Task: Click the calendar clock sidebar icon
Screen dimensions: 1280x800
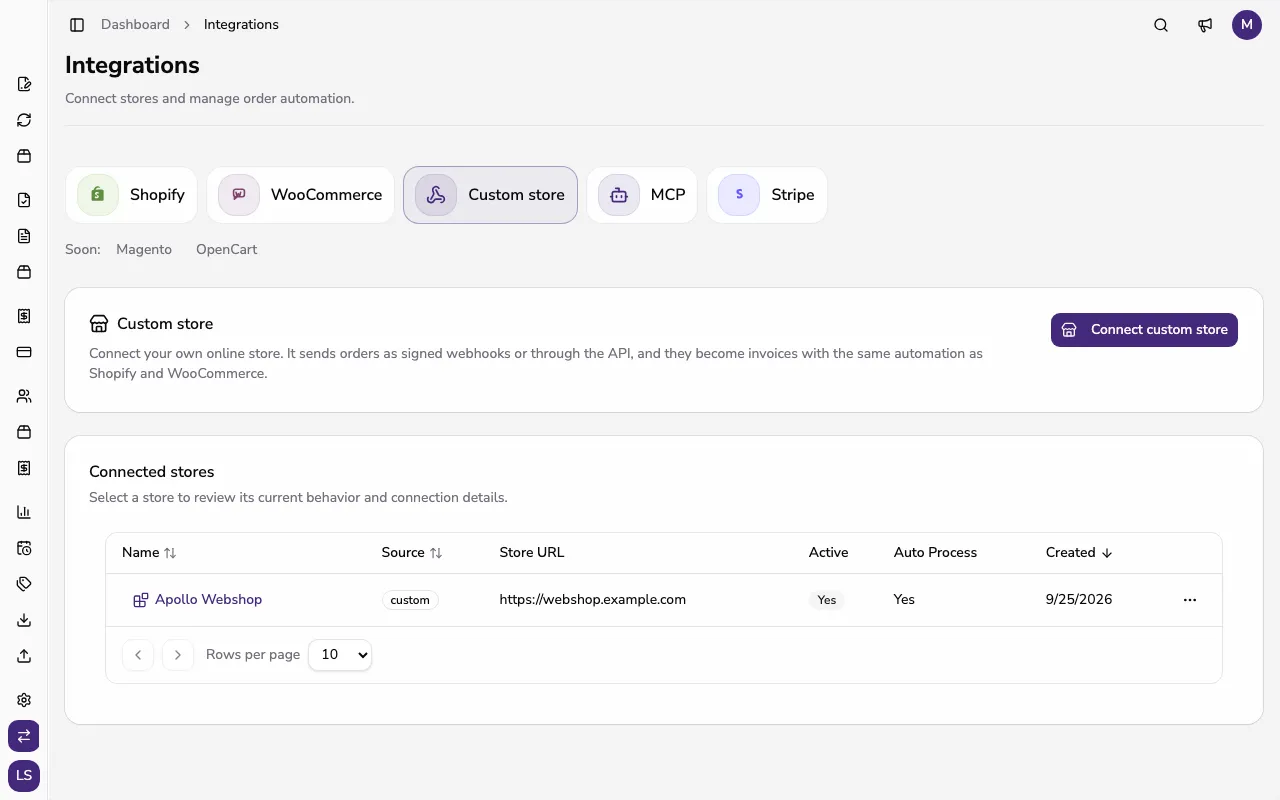Action: coord(24,548)
